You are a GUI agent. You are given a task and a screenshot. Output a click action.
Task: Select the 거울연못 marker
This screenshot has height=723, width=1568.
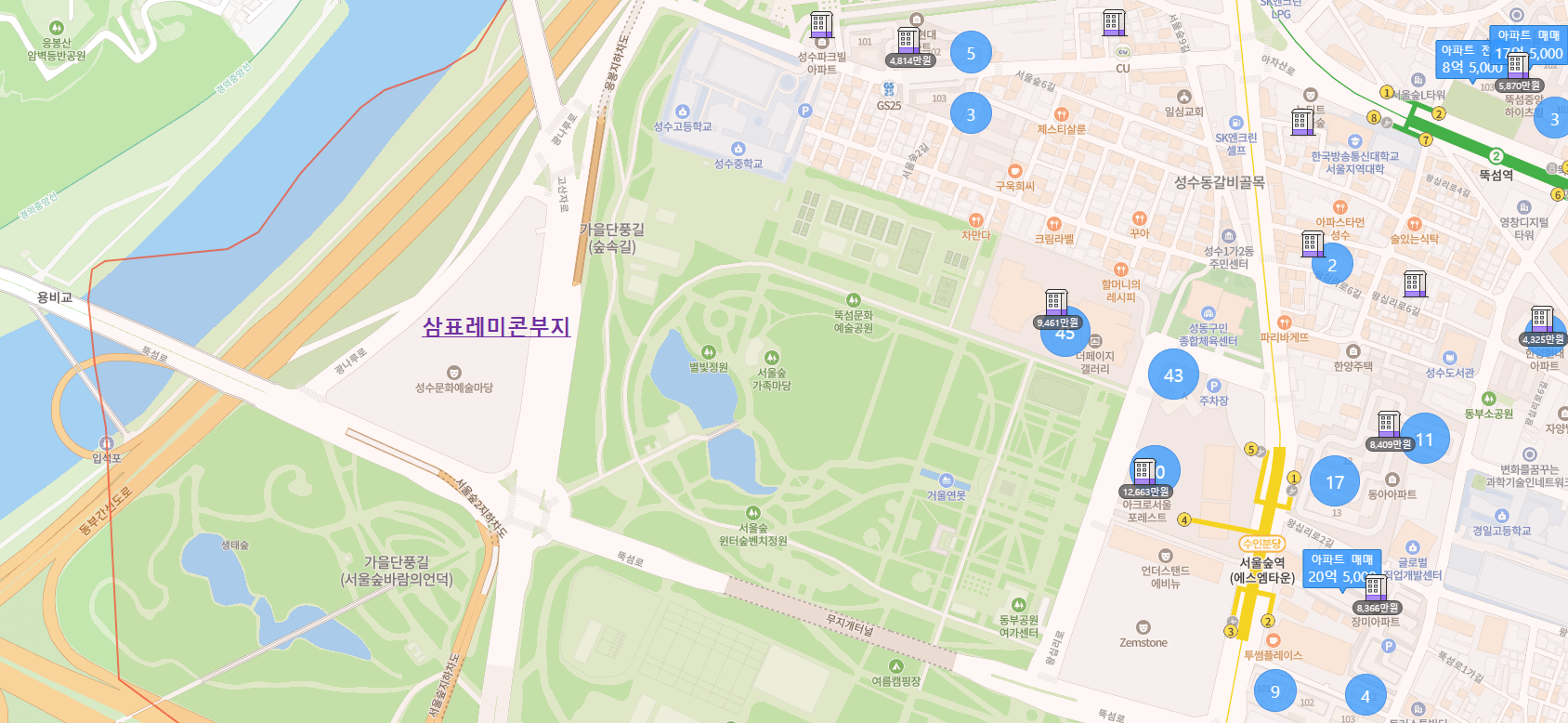[946, 480]
